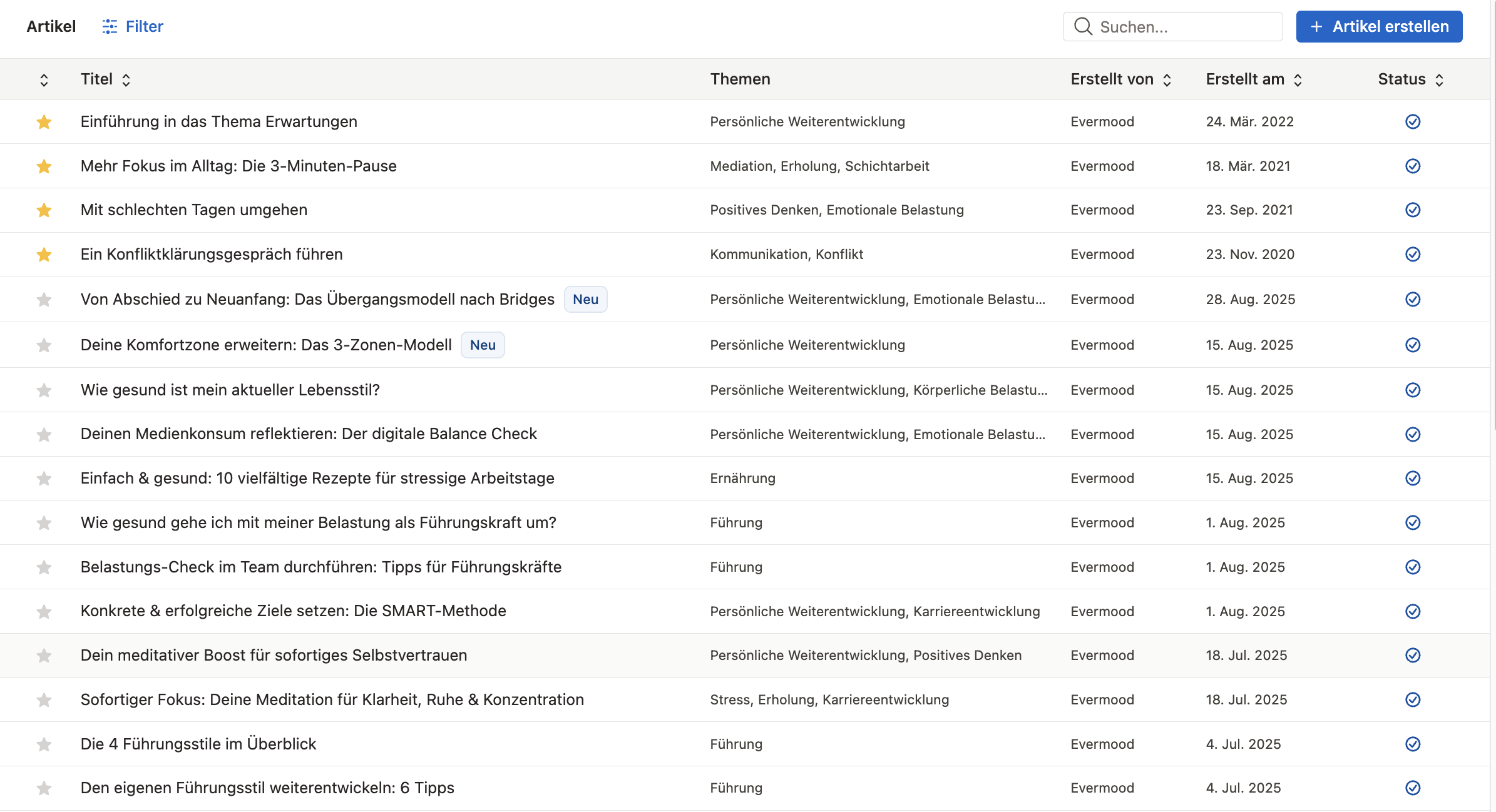
Task: Open article Wie gesund ist mein Lebensstil
Action: point(230,390)
